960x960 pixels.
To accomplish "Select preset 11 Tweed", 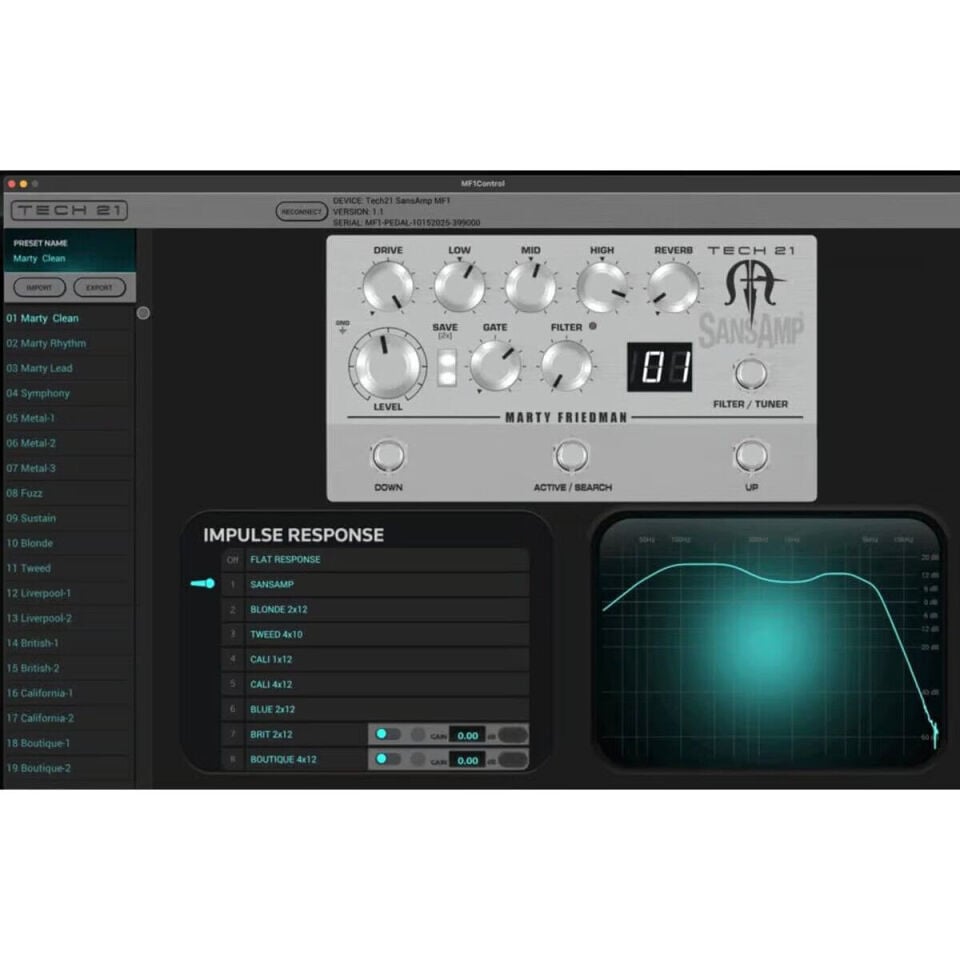I will point(68,568).
